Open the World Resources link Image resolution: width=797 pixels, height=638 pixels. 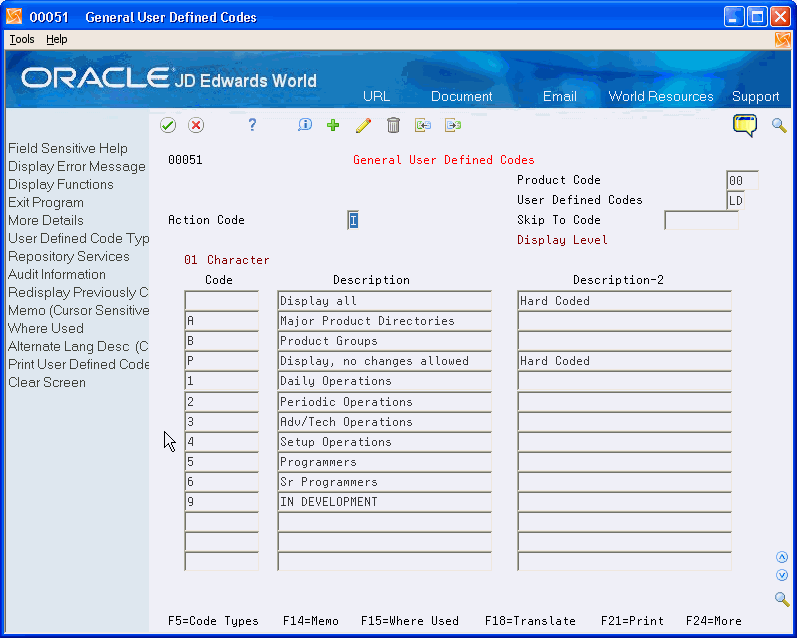point(661,97)
